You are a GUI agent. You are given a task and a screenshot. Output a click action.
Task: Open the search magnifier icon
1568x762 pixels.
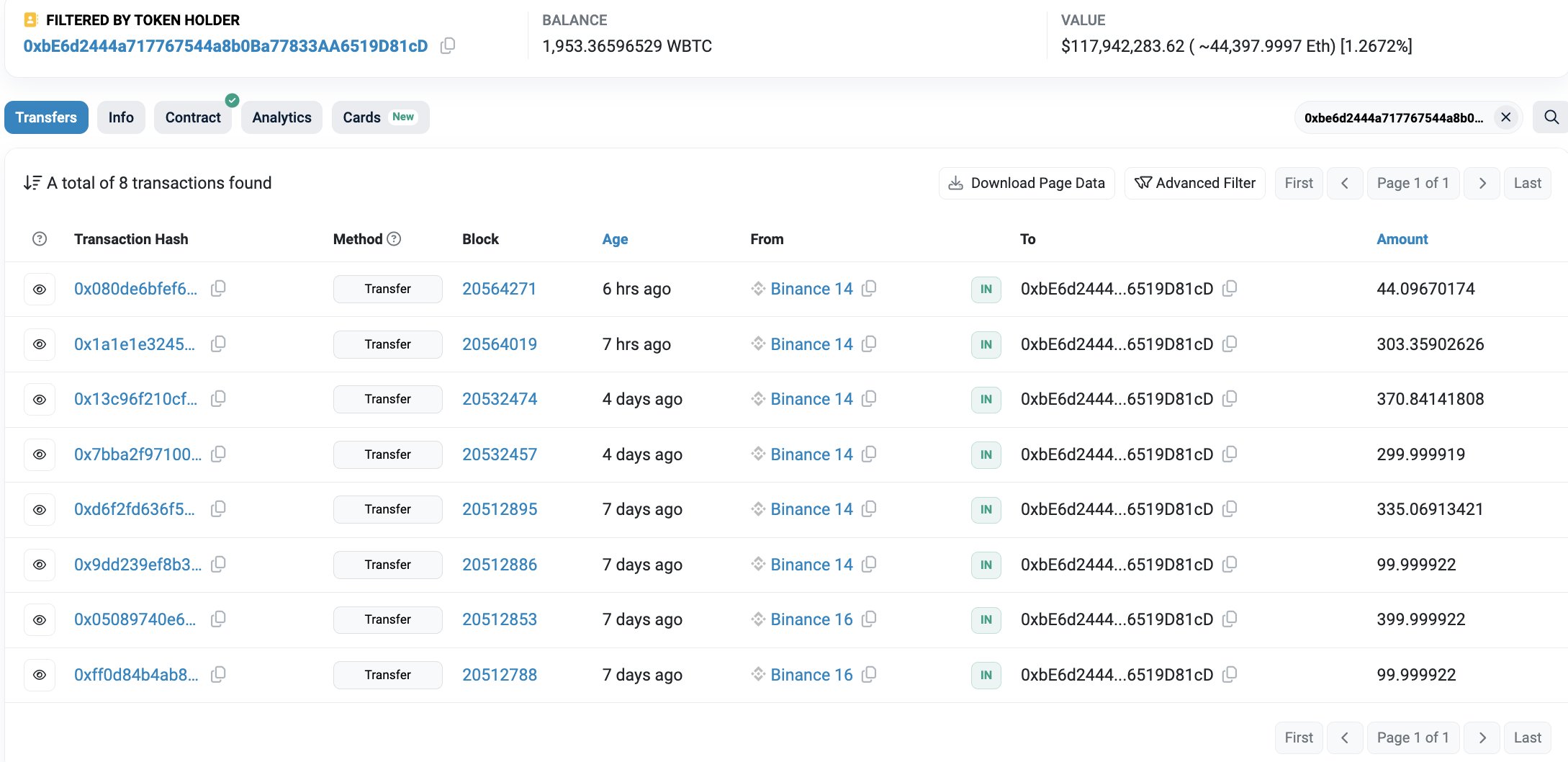[x=1551, y=117]
